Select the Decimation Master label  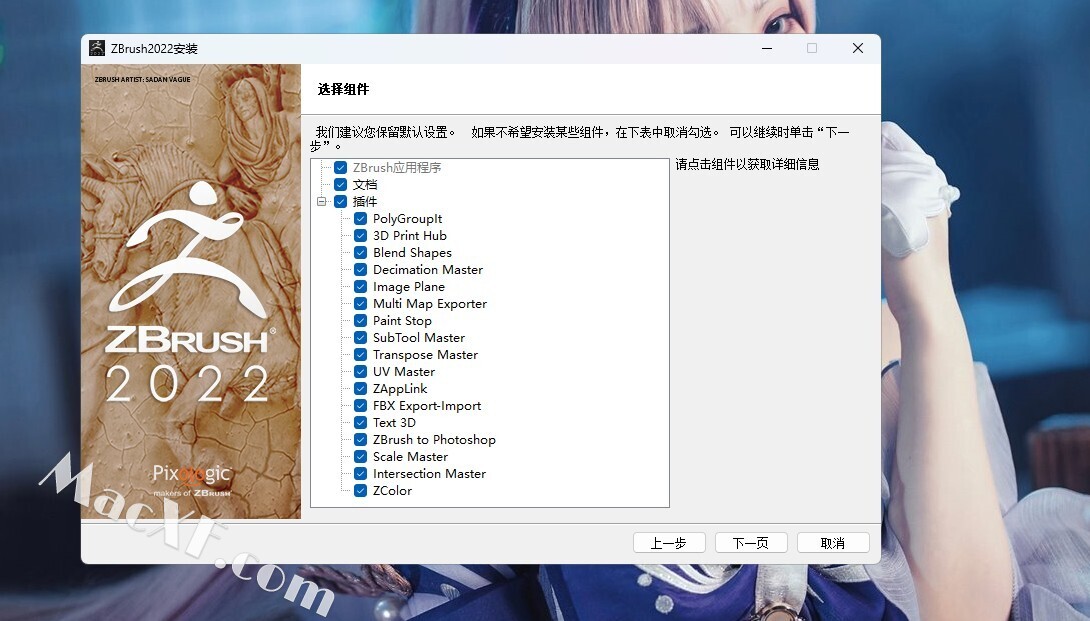(428, 269)
